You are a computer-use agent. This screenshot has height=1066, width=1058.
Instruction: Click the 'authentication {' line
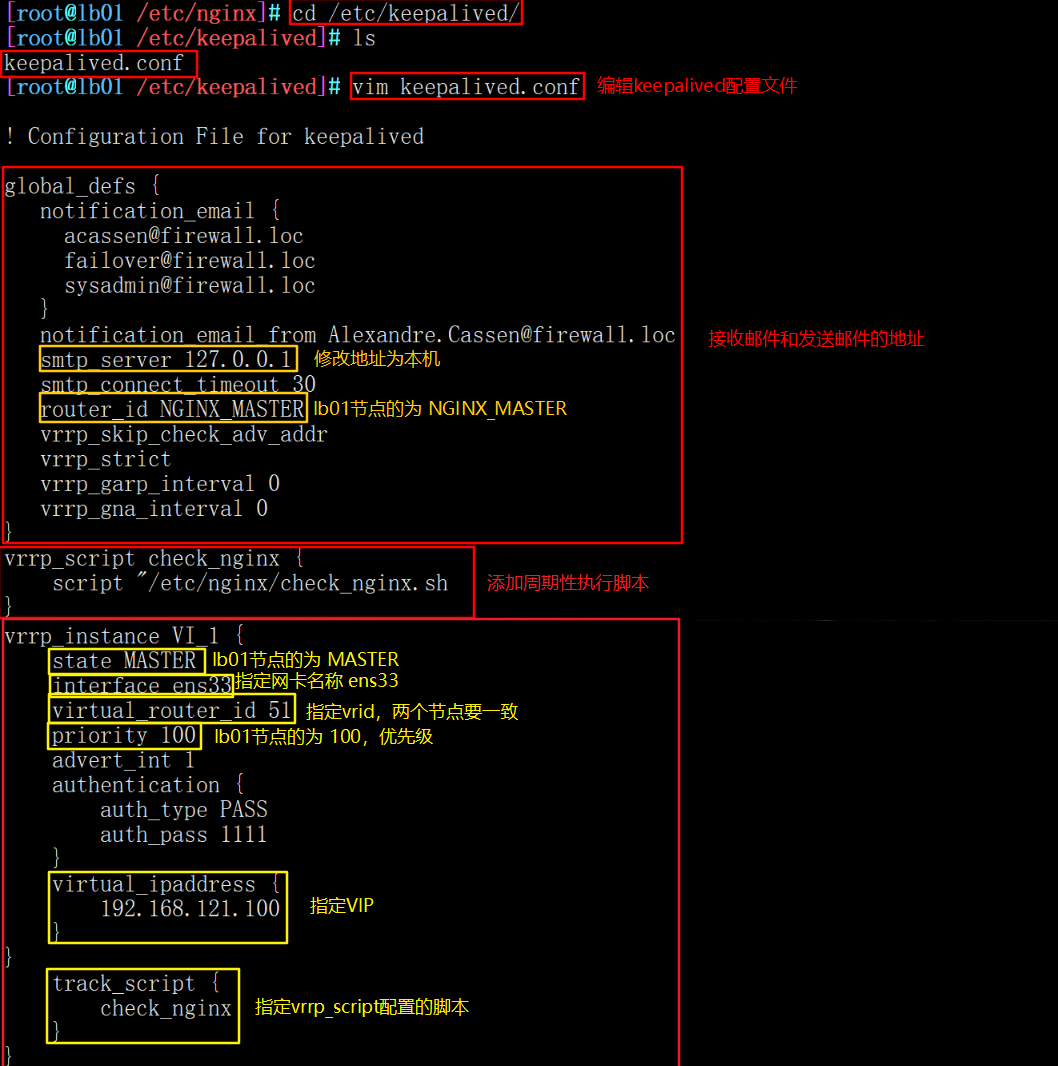click(x=148, y=785)
